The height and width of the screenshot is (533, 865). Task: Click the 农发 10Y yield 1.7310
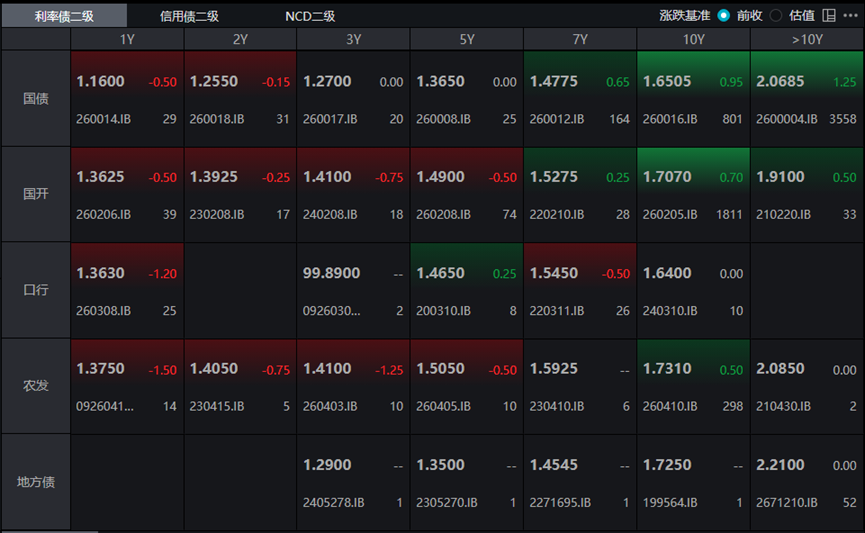click(x=667, y=369)
